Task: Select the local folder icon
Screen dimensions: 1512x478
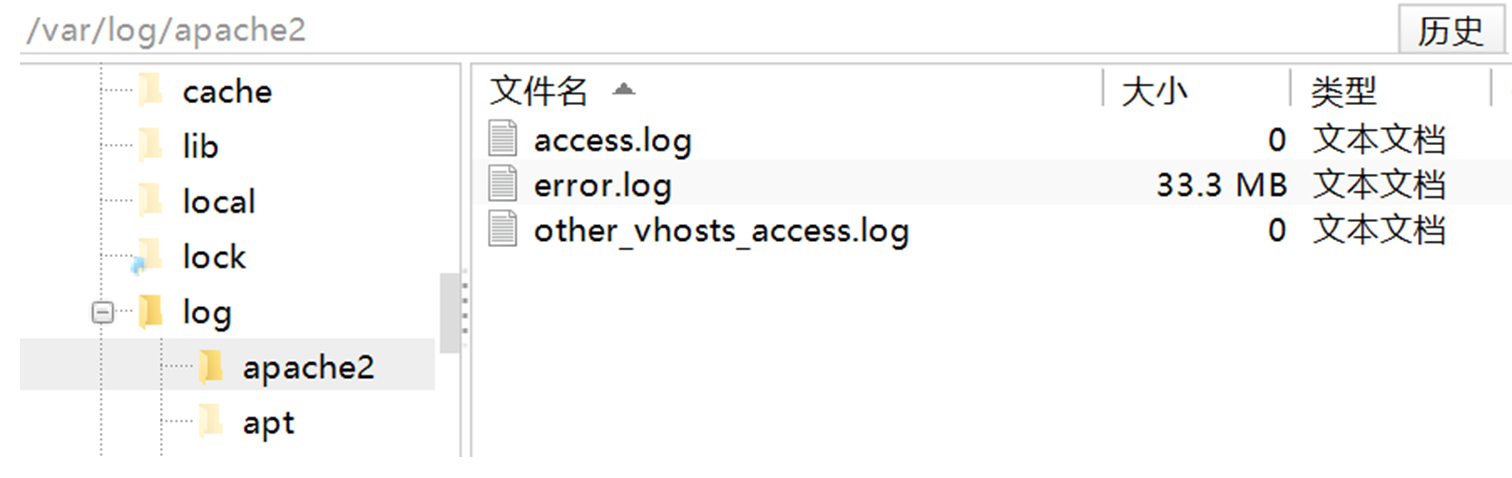Action: point(150,201)
